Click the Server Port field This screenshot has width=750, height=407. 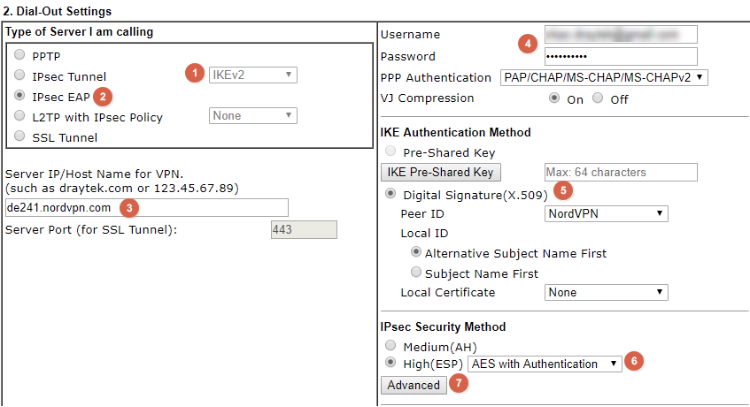pyautogui.click(x=303, y=230)
